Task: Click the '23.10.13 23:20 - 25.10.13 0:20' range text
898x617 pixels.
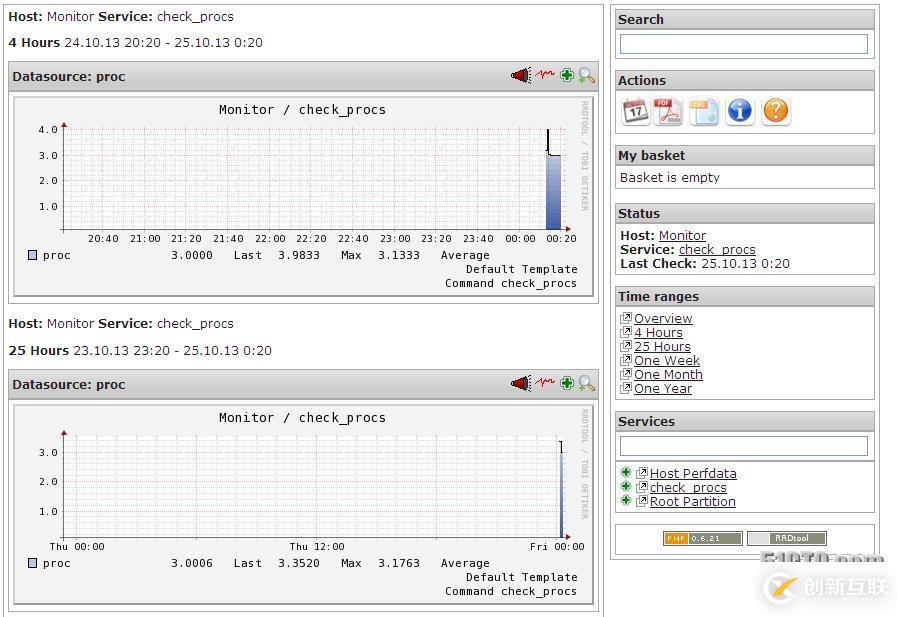Action: point(173,351)
